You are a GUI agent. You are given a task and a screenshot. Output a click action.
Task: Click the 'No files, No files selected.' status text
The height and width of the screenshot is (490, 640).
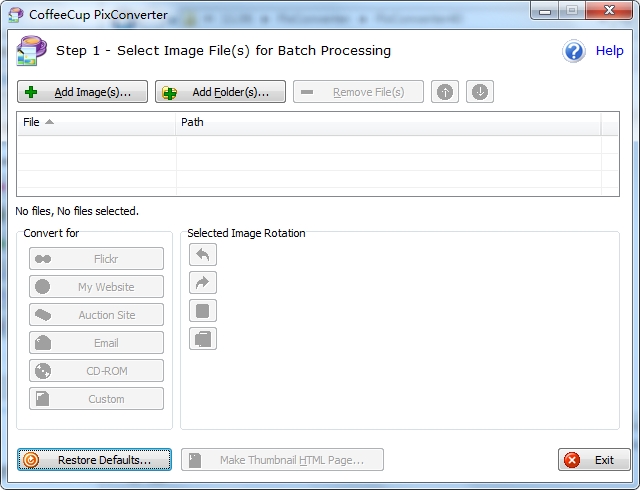pyautogui.click(x=77, y=211)
